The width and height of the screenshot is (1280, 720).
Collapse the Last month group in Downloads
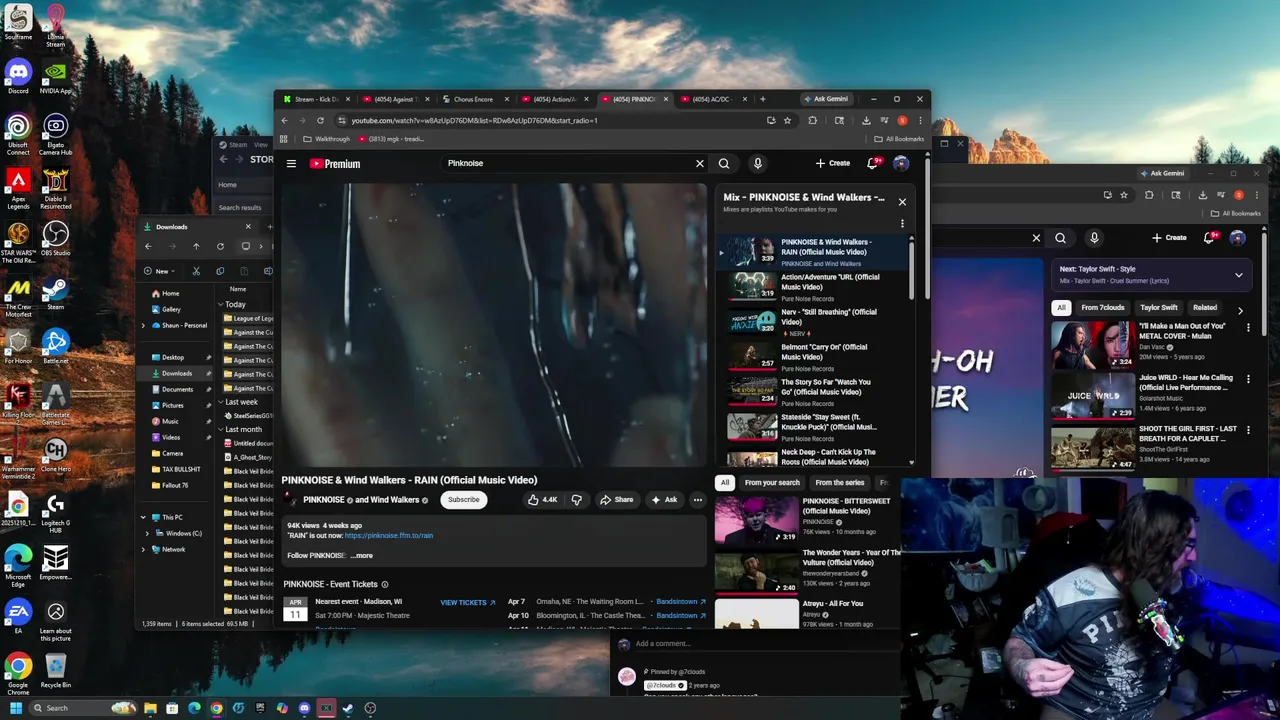221,429
